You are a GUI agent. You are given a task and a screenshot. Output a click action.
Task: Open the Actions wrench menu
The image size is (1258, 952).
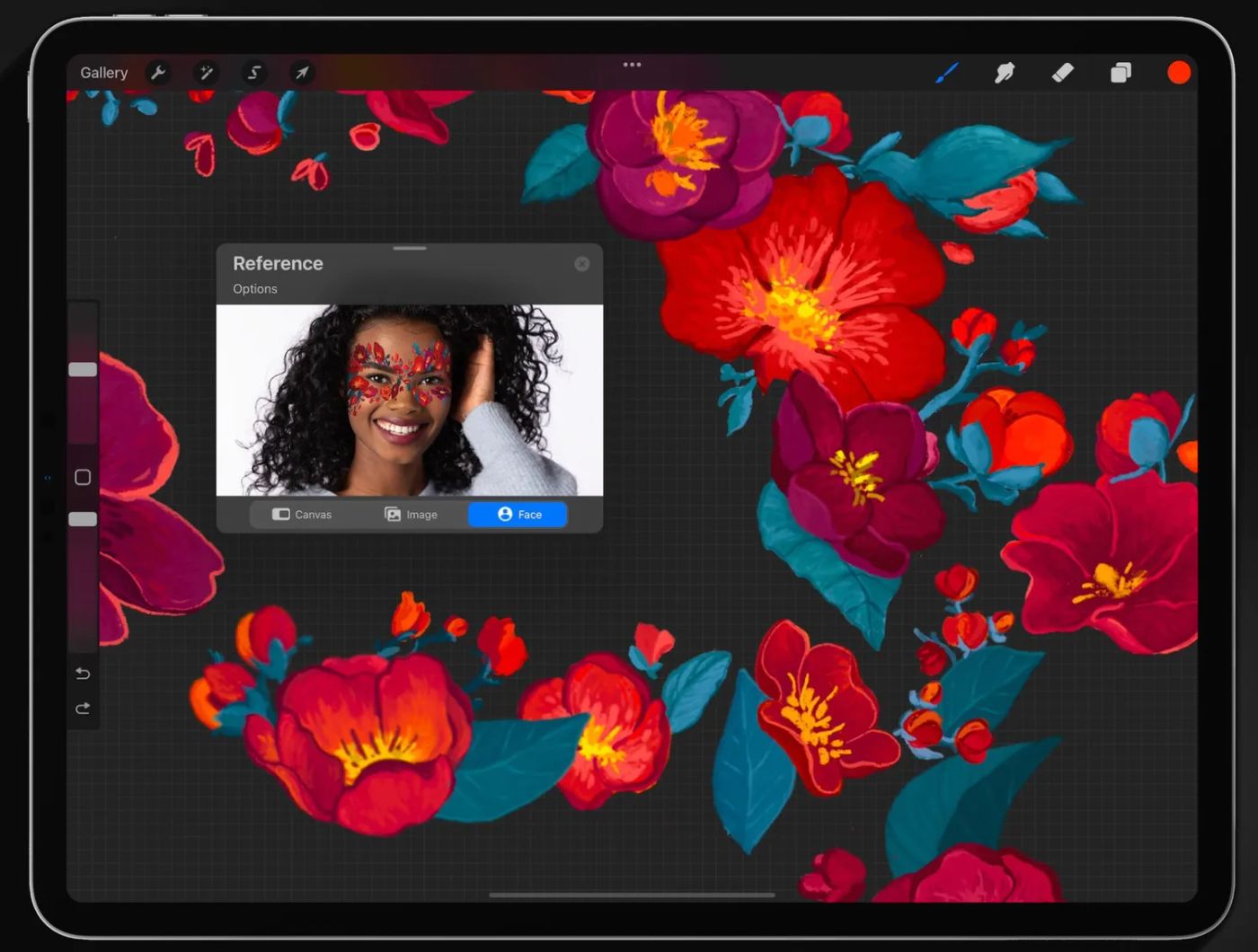(158, 73)
